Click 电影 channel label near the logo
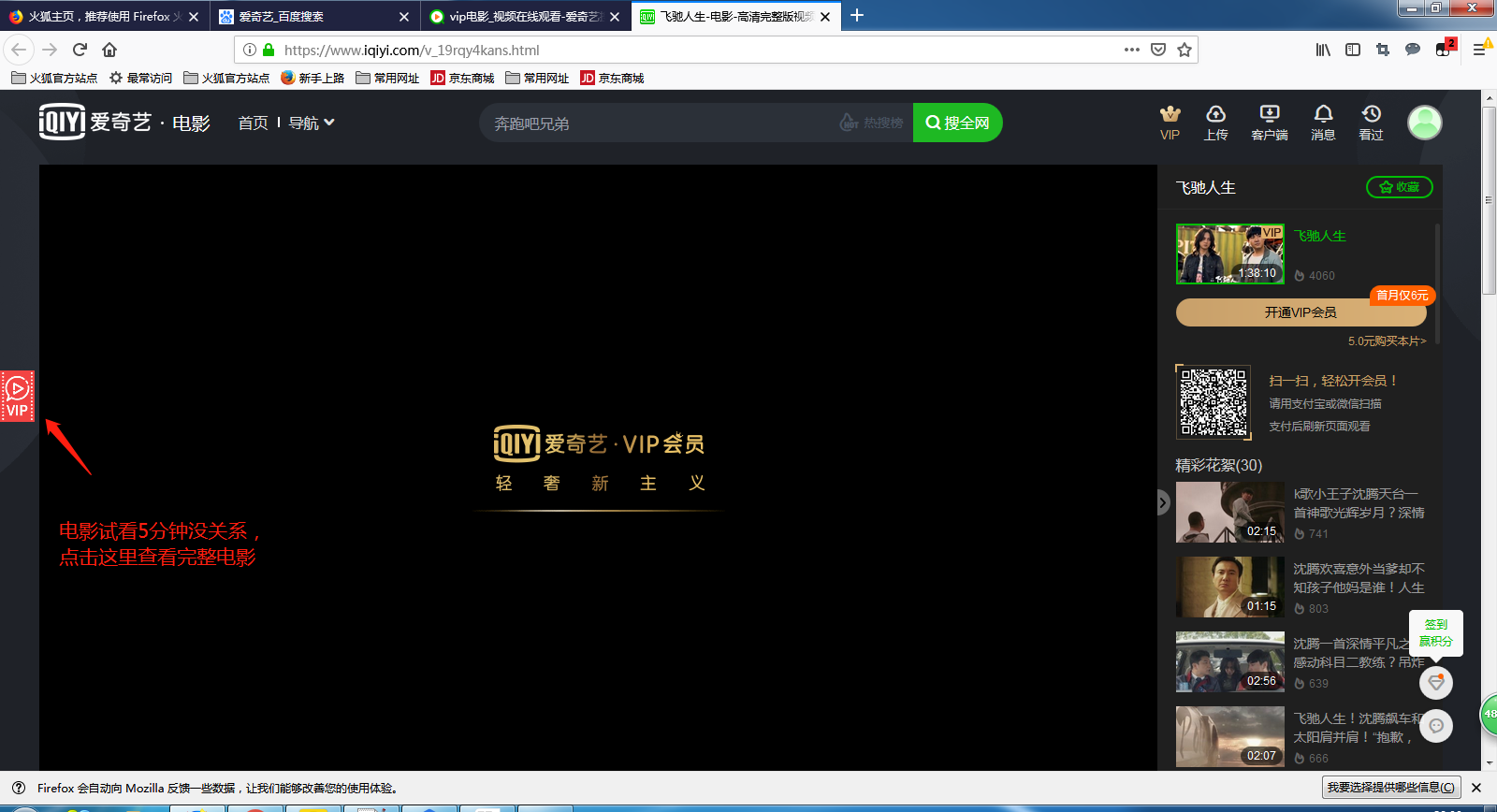 pos(191,123)
